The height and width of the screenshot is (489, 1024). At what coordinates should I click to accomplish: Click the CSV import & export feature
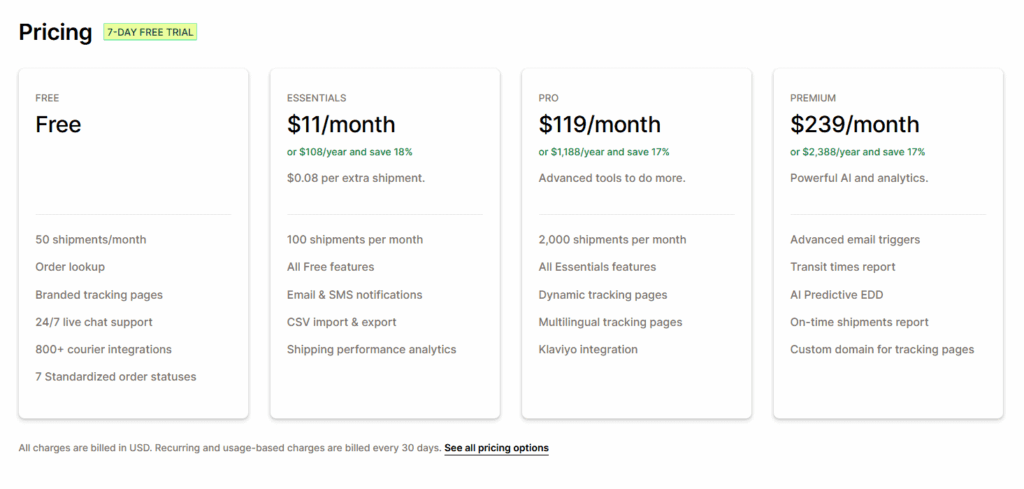coord(342,322)
